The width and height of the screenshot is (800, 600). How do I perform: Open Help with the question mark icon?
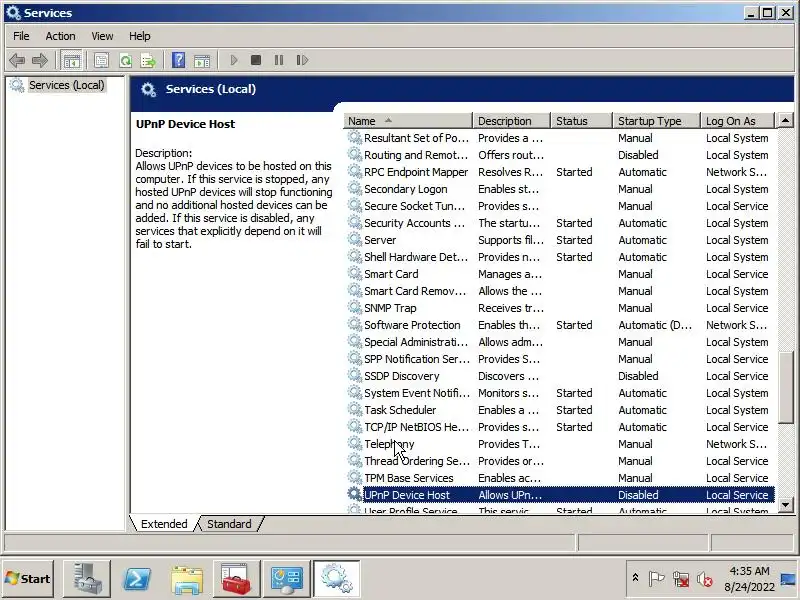point(178,60)
